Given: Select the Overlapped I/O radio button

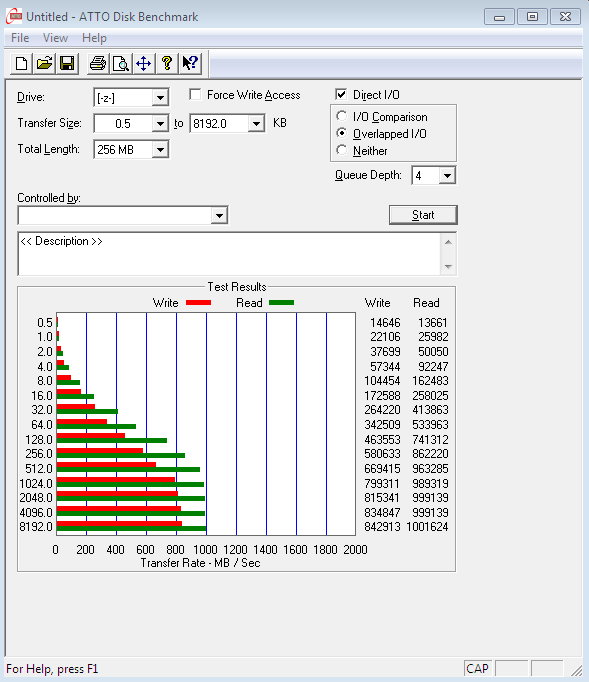Looking at the screenshot, I should click(342, 133).
